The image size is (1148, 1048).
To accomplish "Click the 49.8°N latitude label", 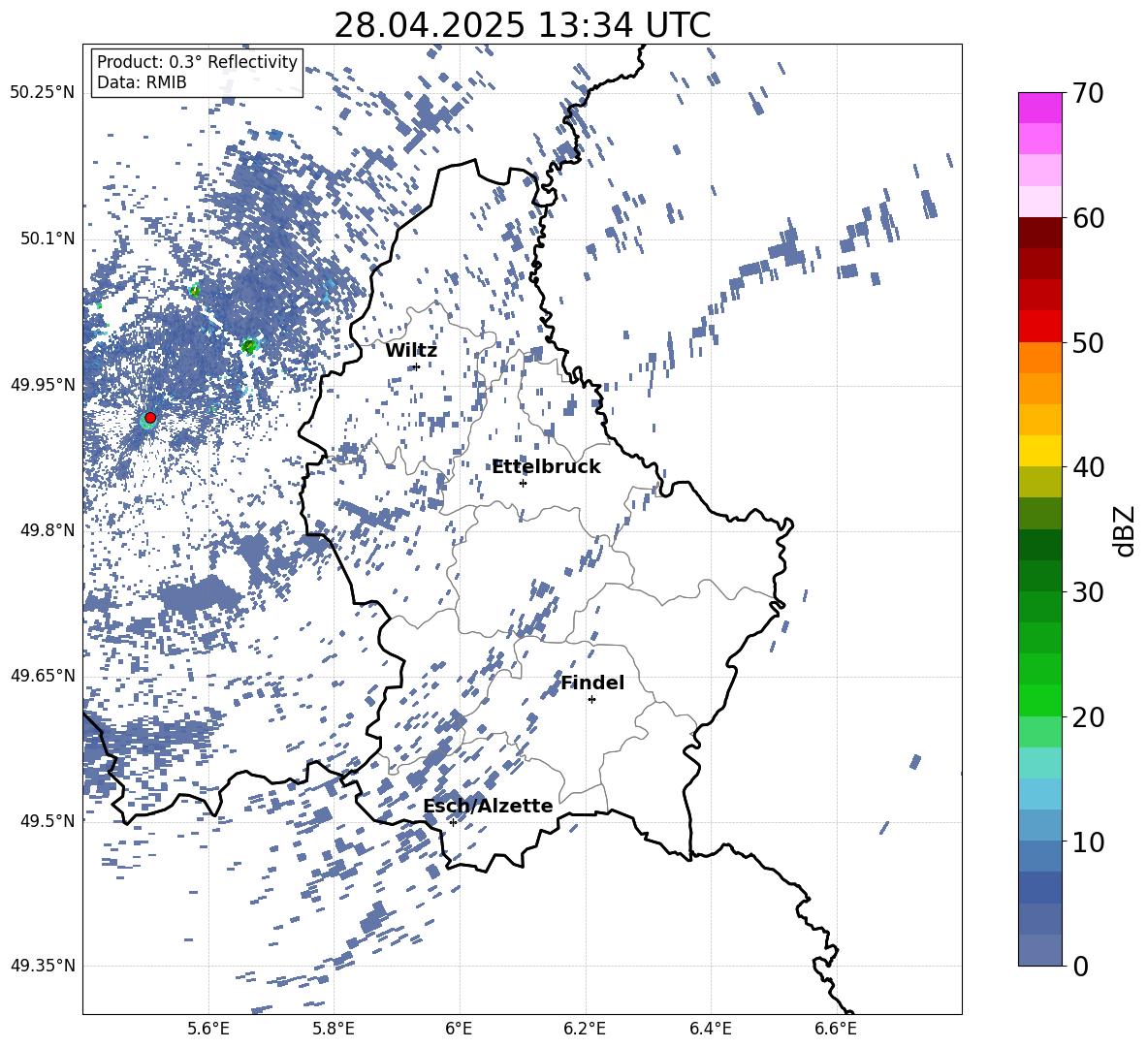I will (x=48, y=529).
